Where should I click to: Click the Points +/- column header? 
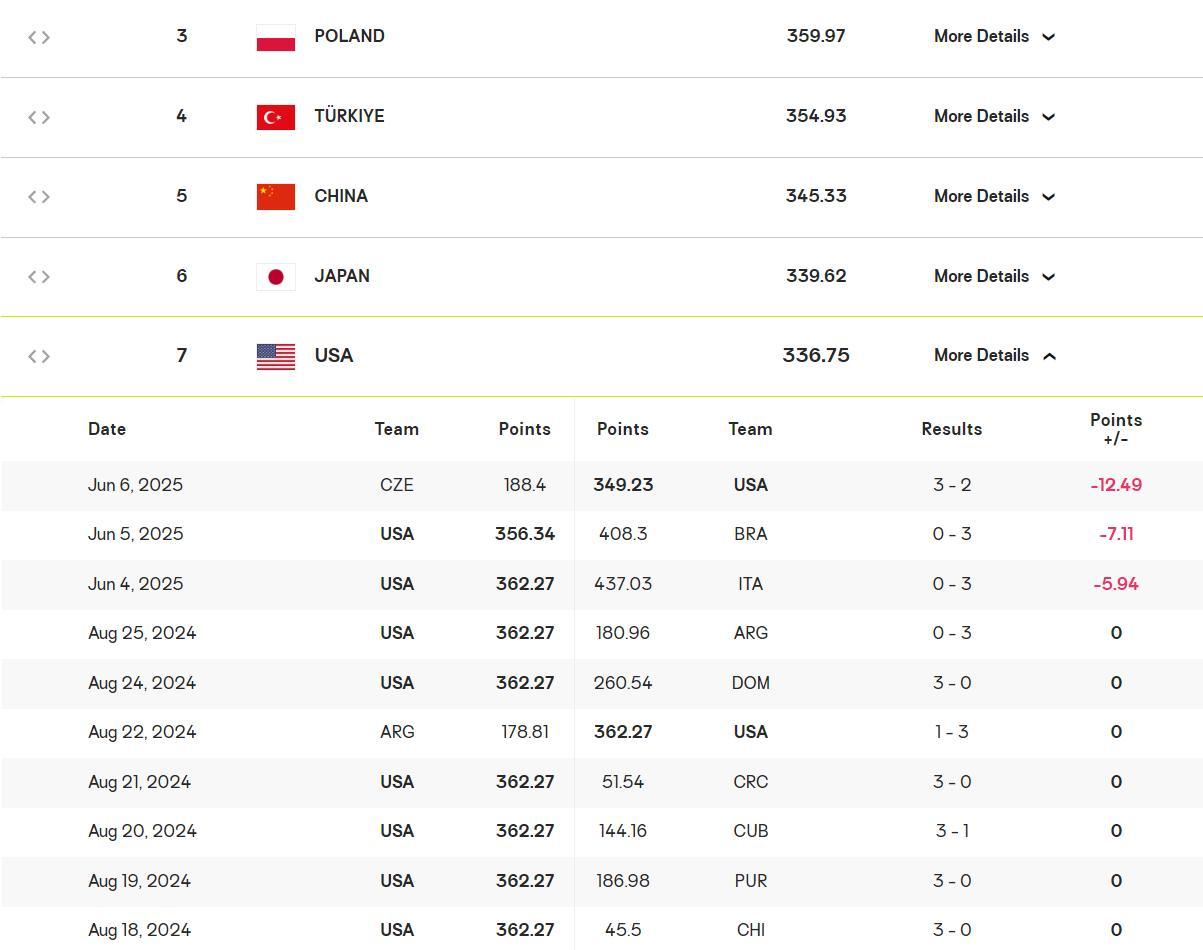pyautogui.click(x=1115, y=429)
